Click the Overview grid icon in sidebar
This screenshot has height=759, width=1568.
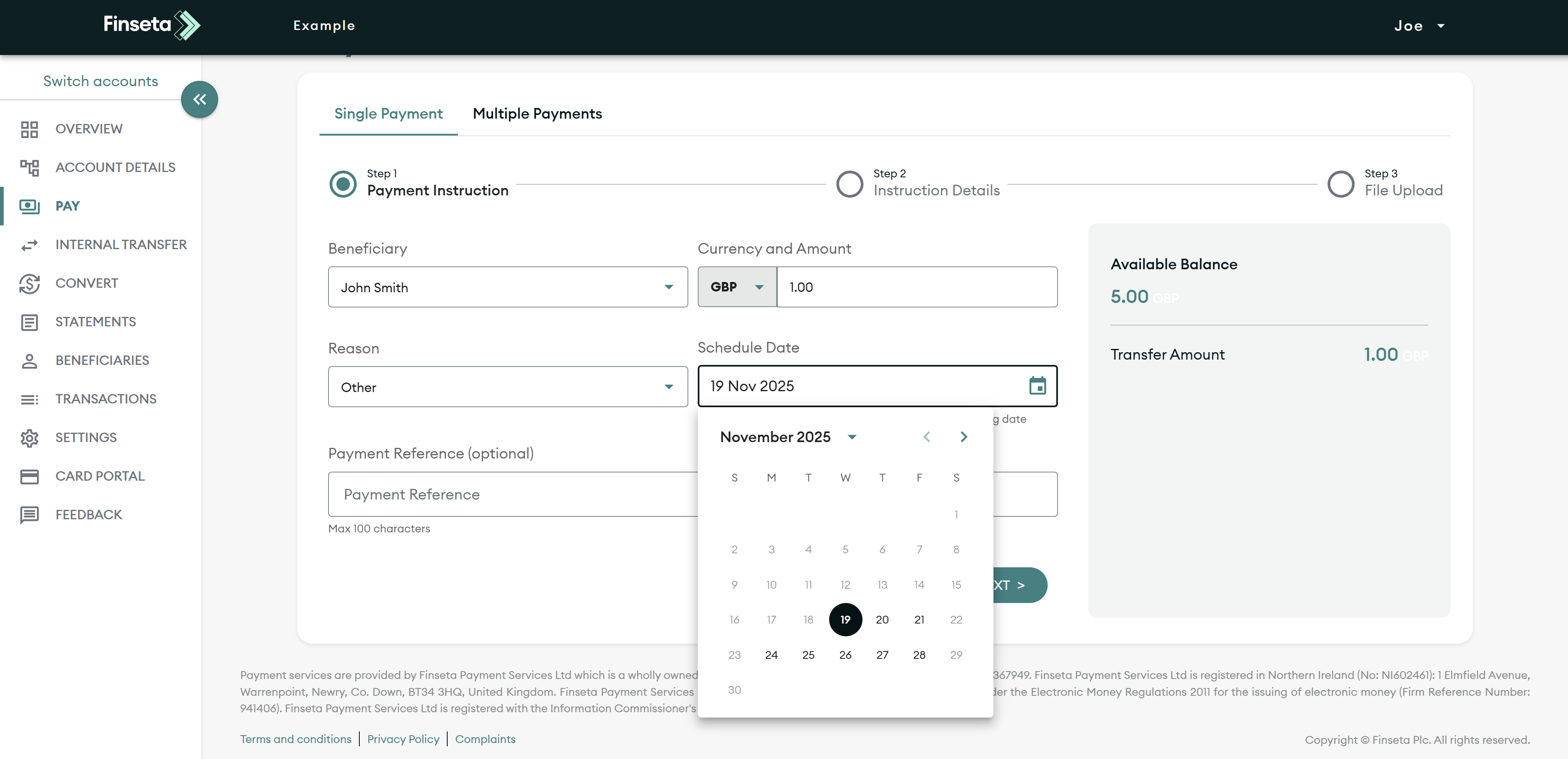tap(29, 129)
